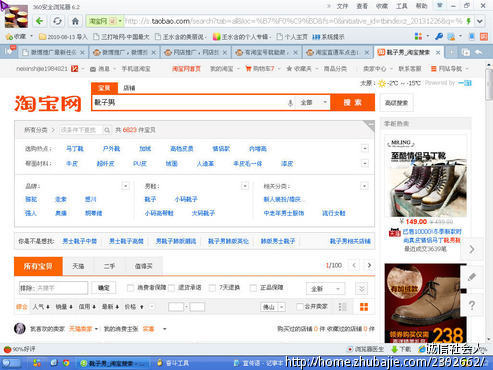
Task: Open the 149.00 情侣马丁靴 product thumbnail
Action: (426, 177)
